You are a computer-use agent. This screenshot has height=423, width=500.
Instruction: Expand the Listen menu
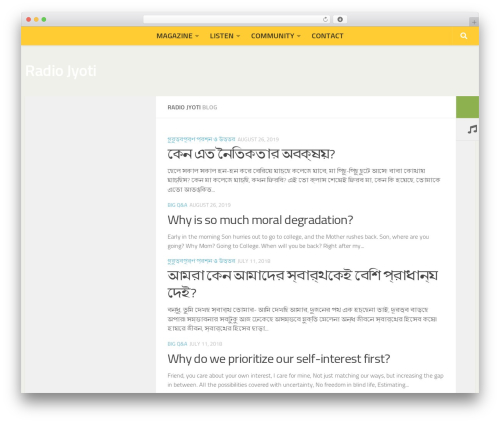point(225,36)
